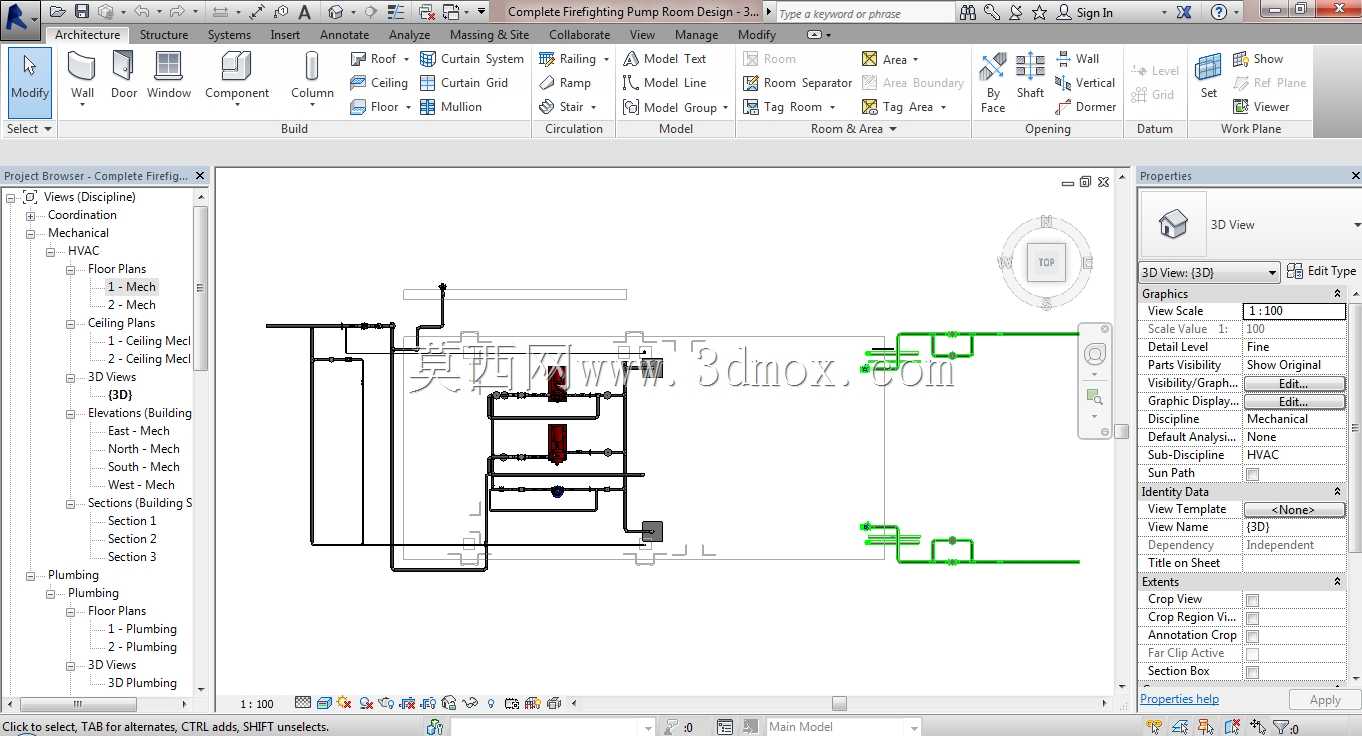Switch to the Systems ribbon tab
The image size is (1362, 736).
click(229, 34)
